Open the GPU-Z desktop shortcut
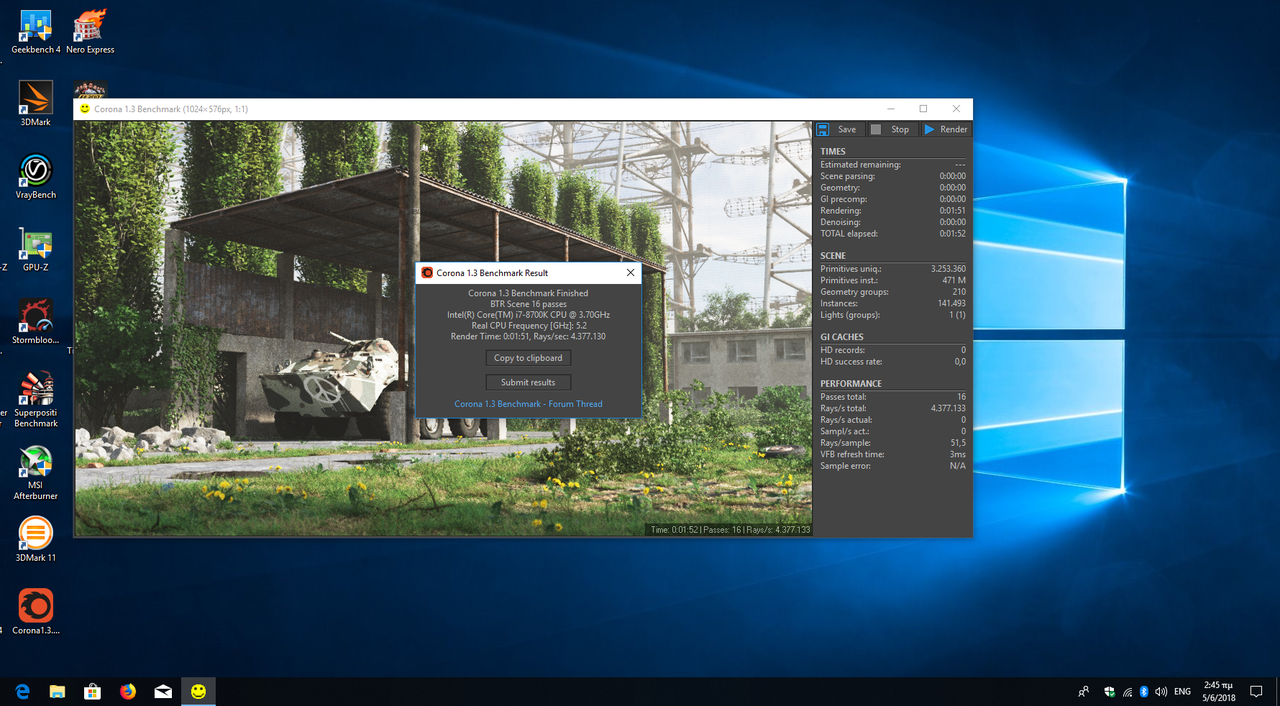This screenshot has height=706, width=1280. coord(36,250)
